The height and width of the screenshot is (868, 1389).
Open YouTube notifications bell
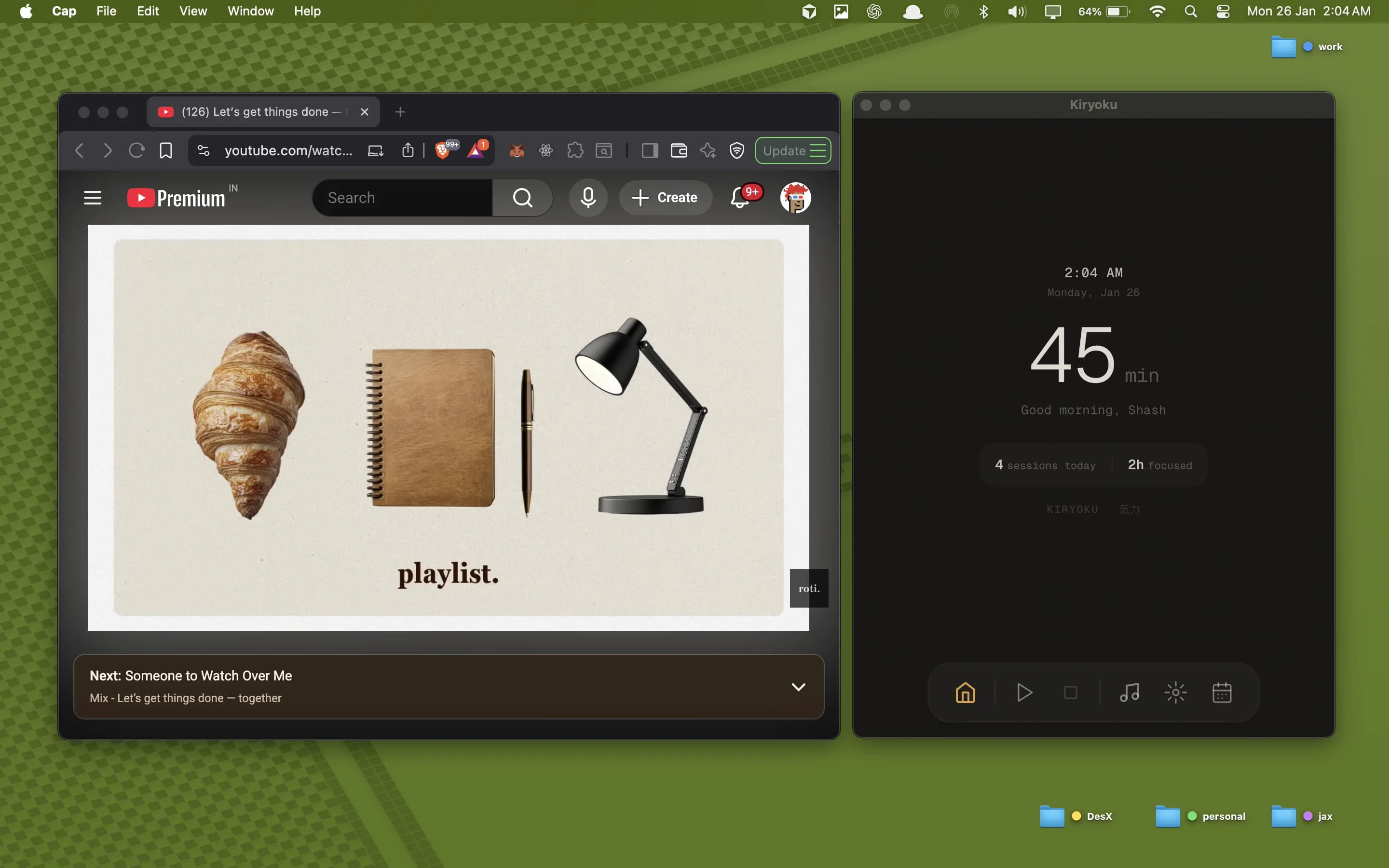pyautogui.click(x=740, y=198)
